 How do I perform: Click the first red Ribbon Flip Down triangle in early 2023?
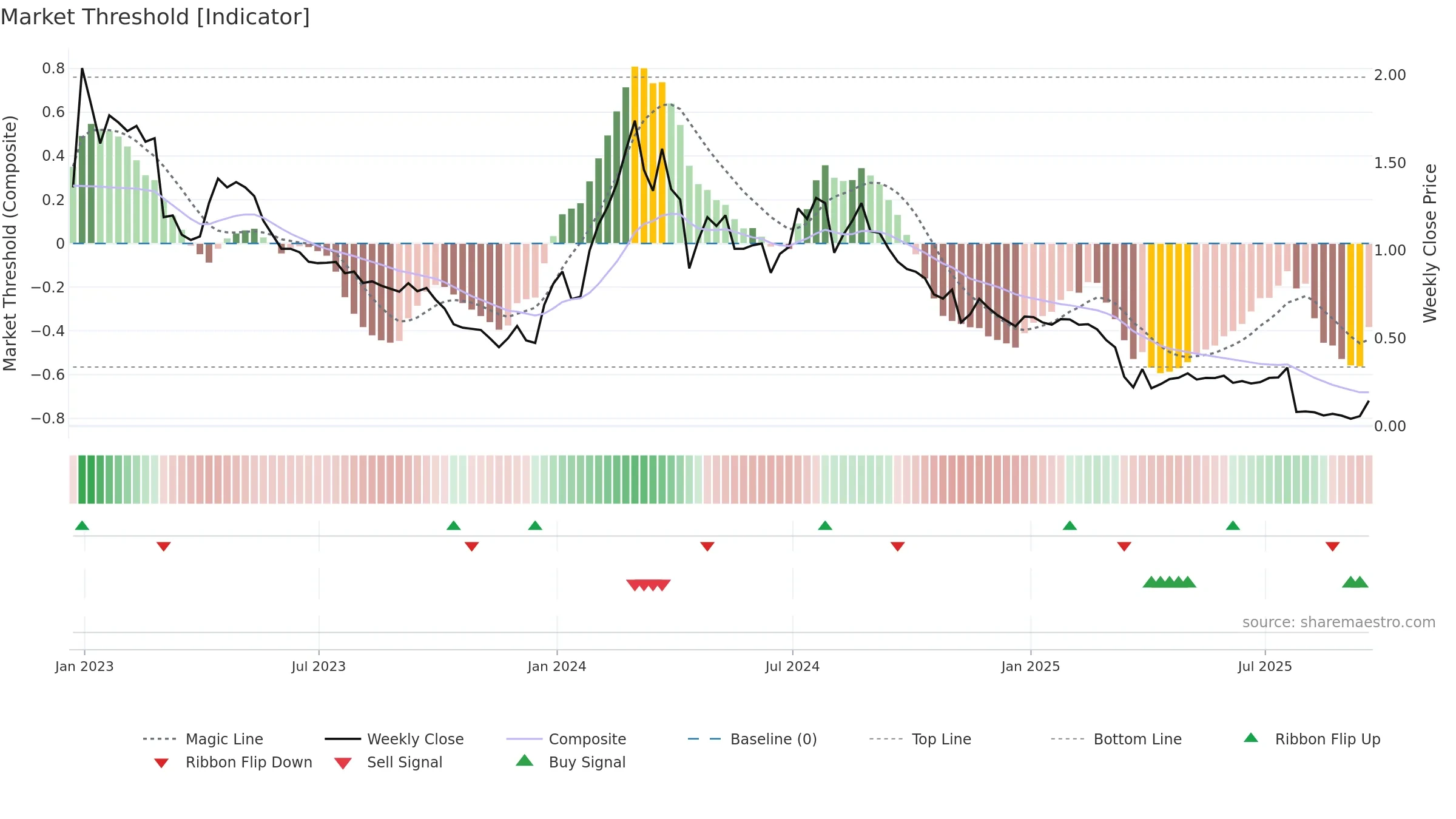(163, 547)
